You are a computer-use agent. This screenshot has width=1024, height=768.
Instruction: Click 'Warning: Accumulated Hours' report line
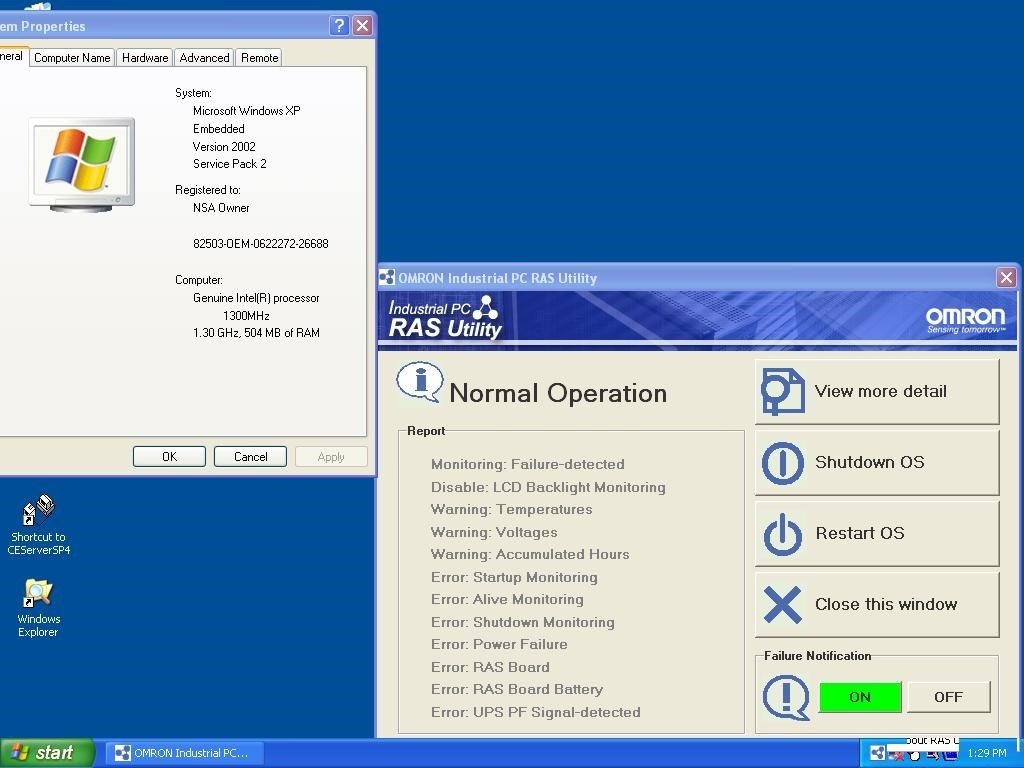coord(530,554)
